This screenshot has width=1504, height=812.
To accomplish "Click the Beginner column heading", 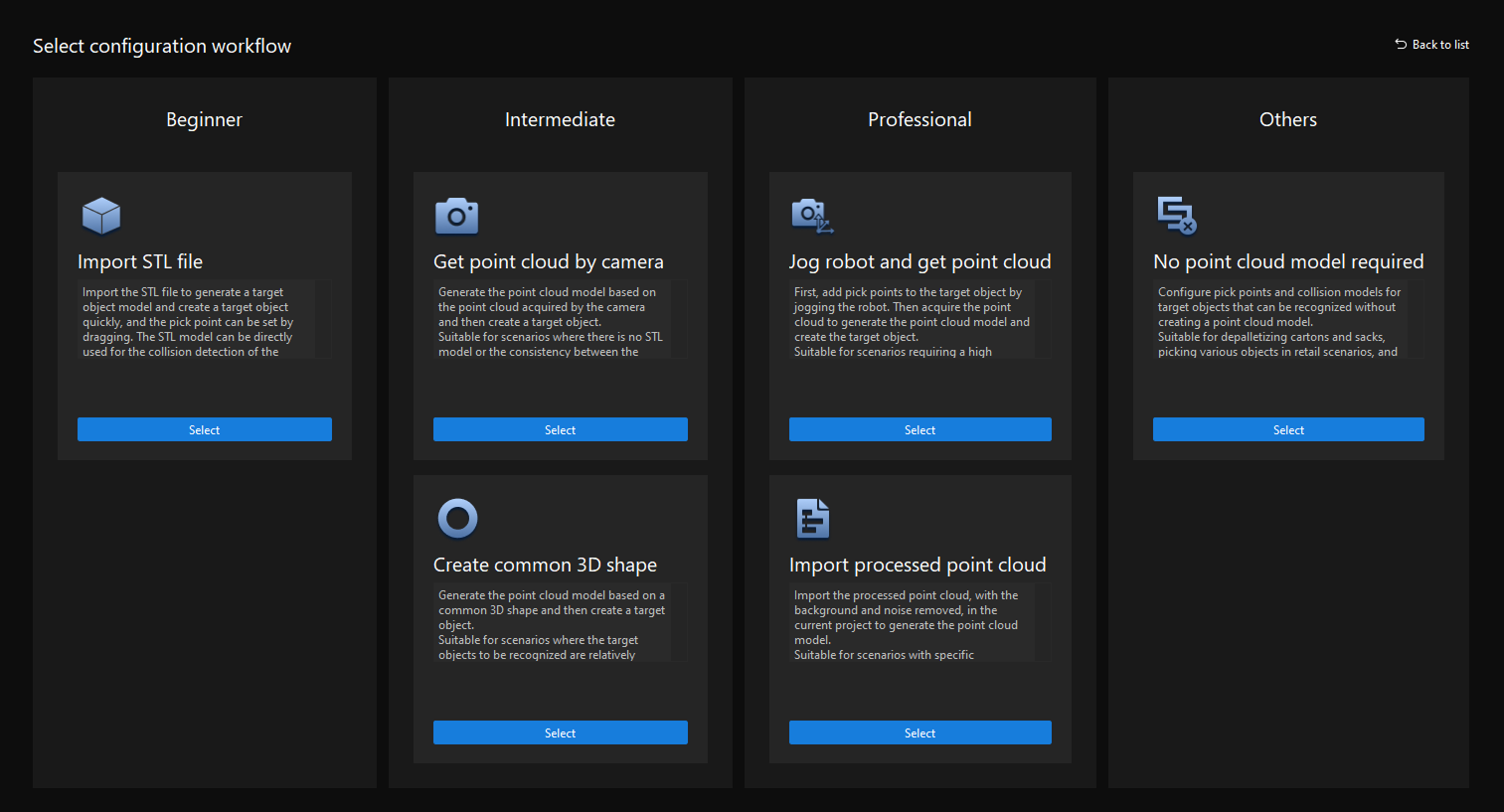I will [x=204, y=119].
